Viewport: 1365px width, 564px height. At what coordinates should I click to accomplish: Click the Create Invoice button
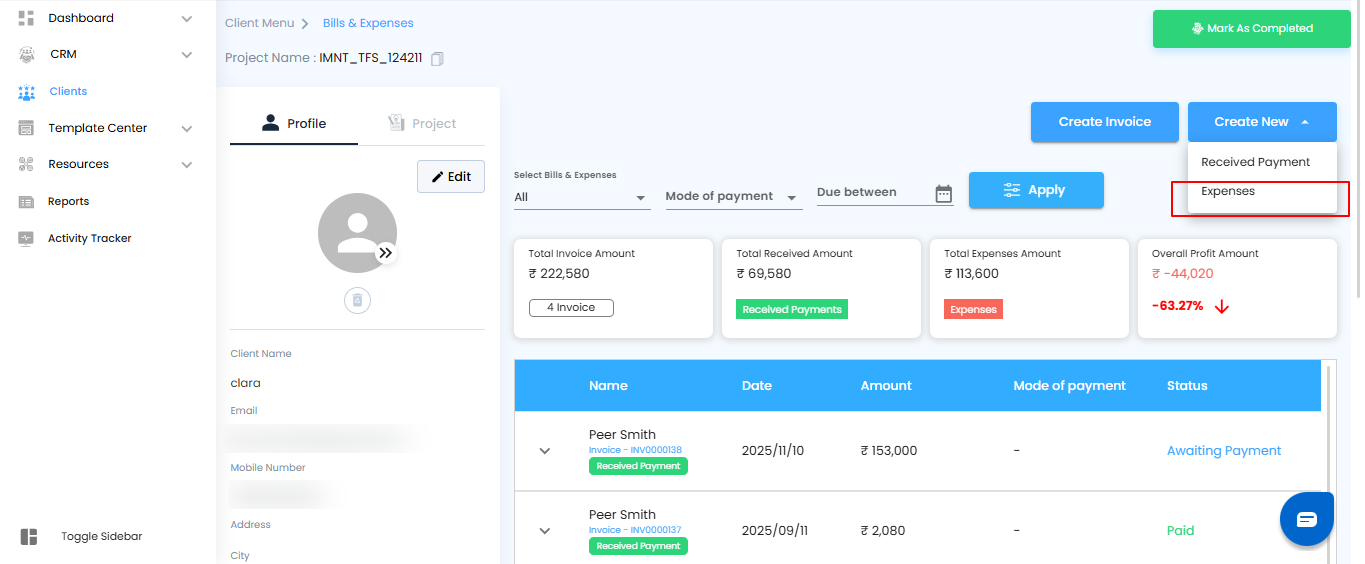click(x=1104, y=122)
